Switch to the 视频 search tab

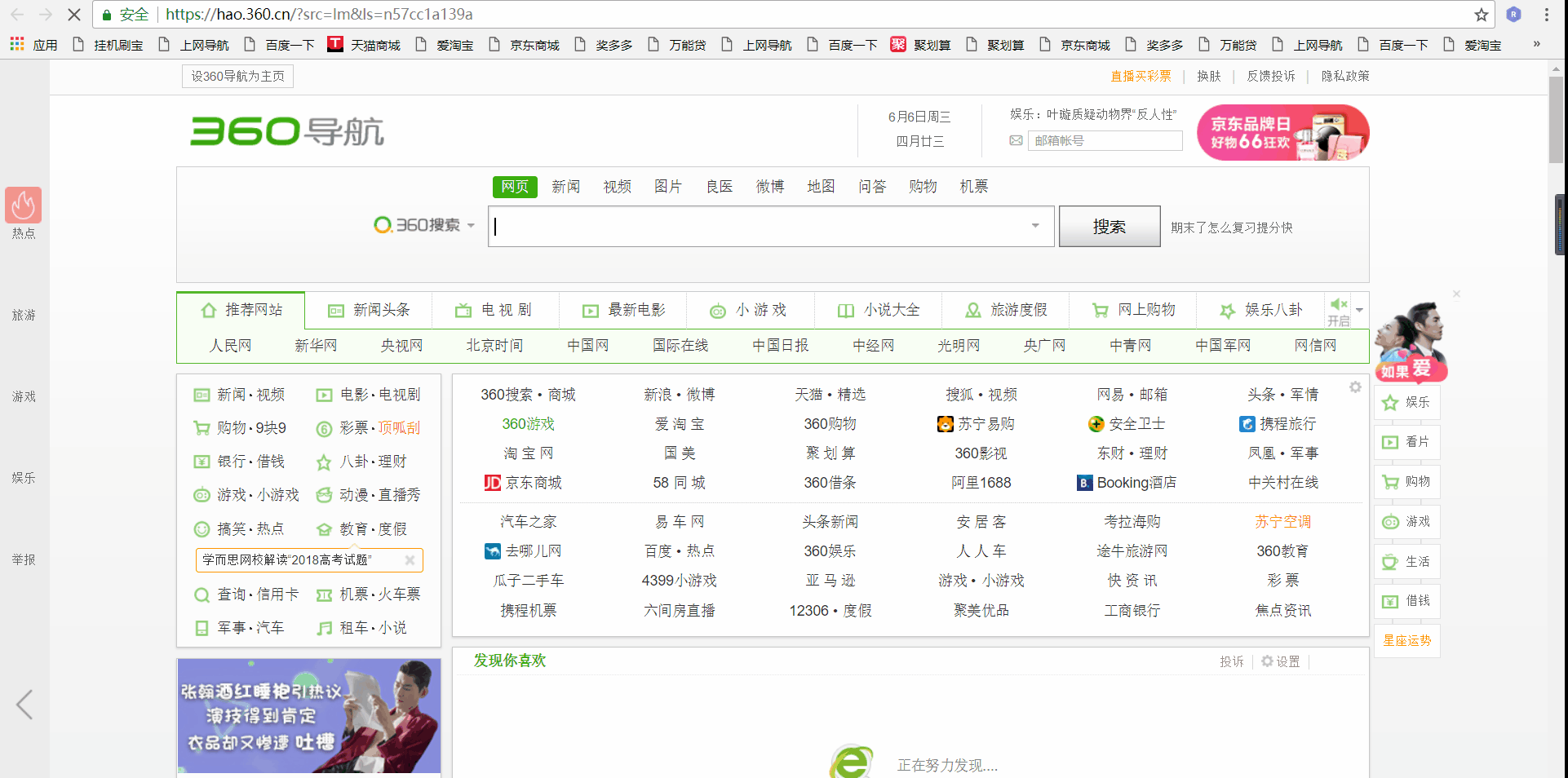pyautogui.click(x=618, y=187)
